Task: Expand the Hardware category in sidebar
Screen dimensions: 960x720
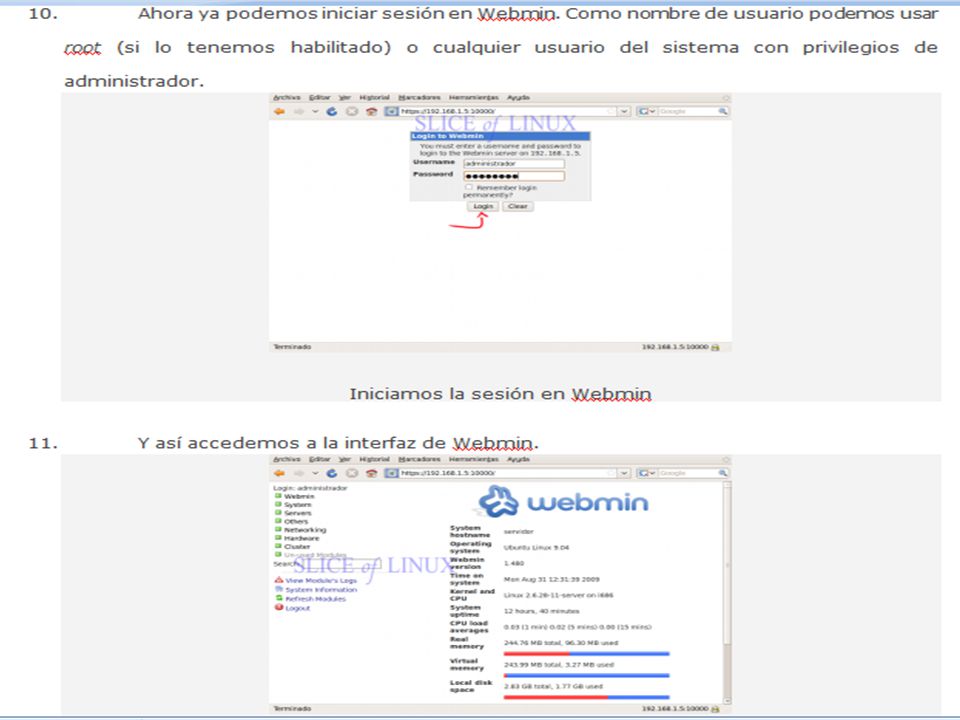Action: 278,538
